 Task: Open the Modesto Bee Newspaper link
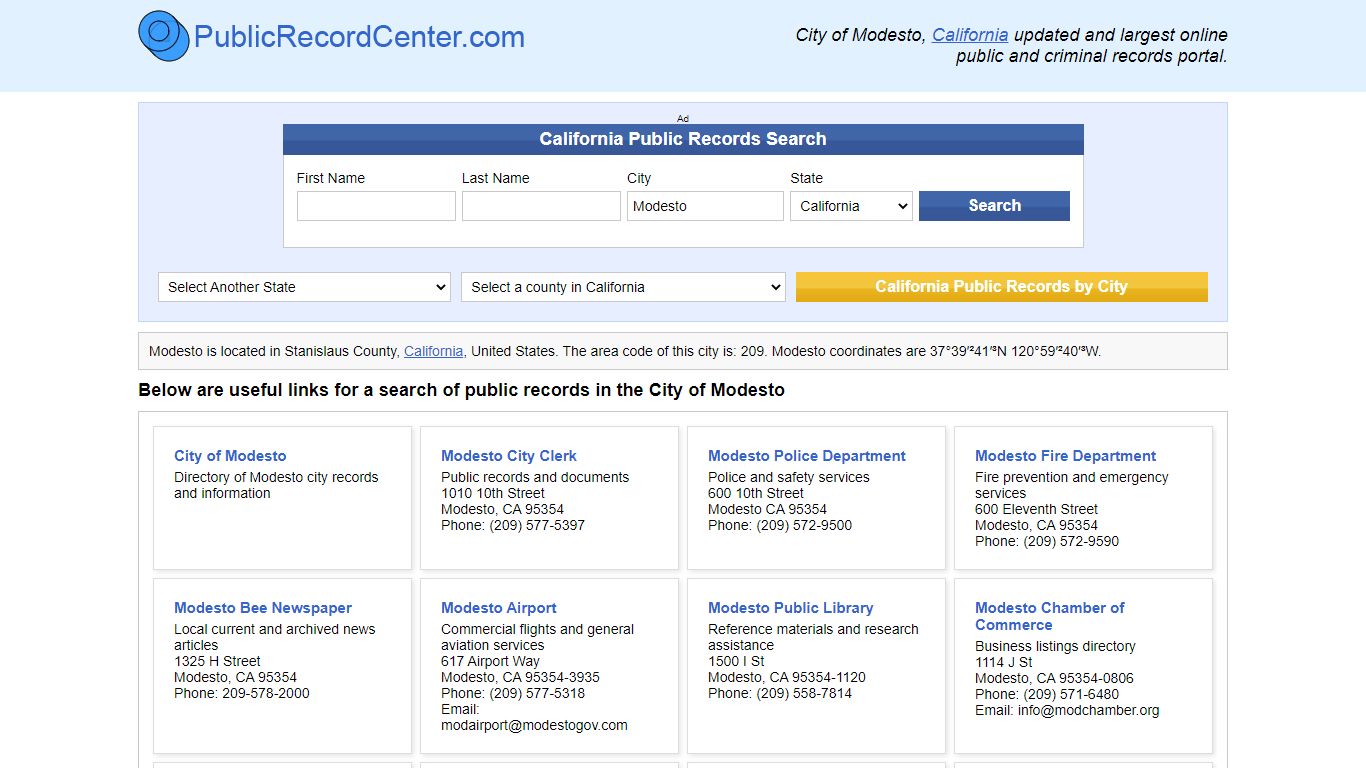click(x=263, y=608)
